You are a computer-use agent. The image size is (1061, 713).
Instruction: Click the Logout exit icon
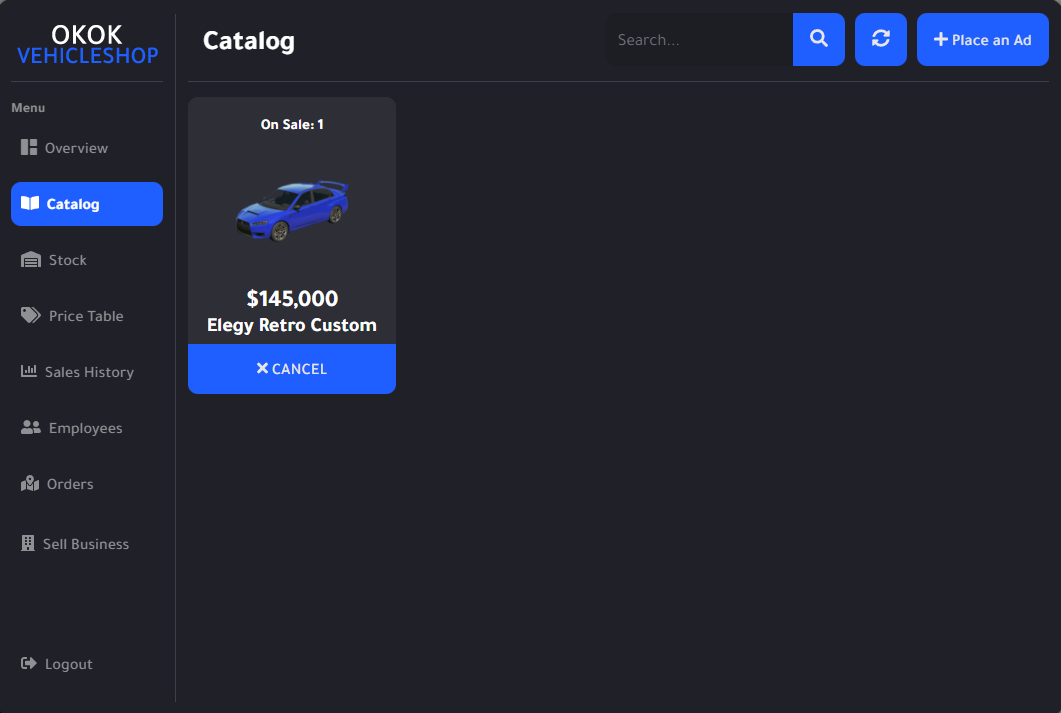point(29,664)
